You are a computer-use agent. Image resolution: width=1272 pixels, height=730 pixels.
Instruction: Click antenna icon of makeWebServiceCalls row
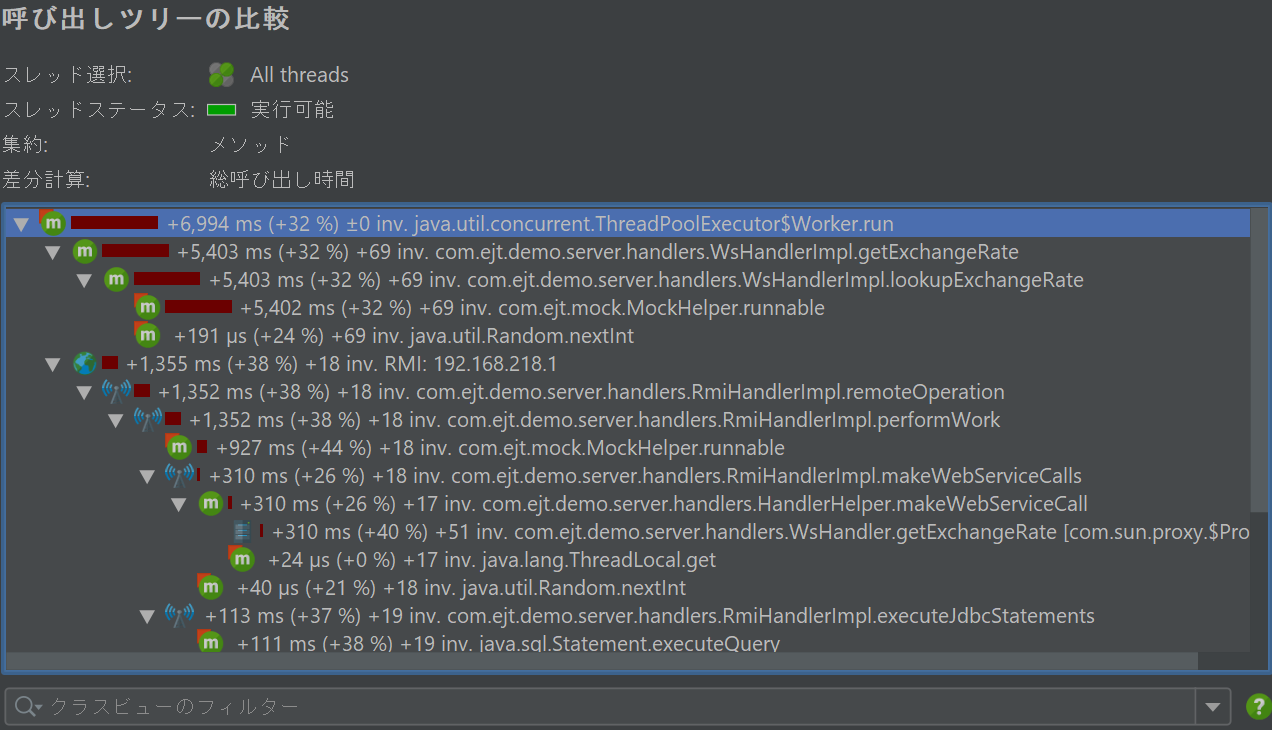pyautogui.click(x=179, y=475)
